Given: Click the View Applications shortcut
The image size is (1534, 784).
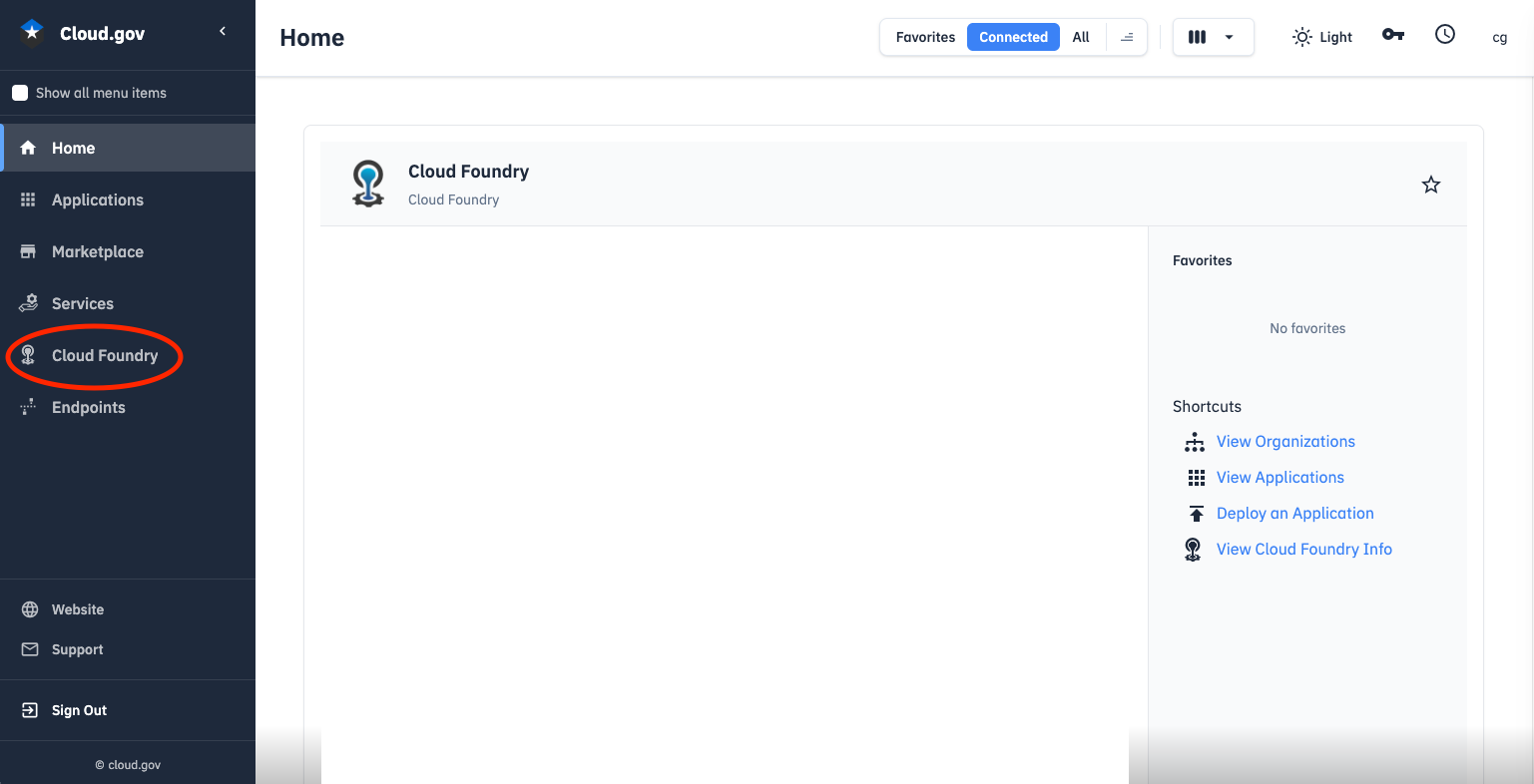Looking at the screenshot, I should [1280, 477].
